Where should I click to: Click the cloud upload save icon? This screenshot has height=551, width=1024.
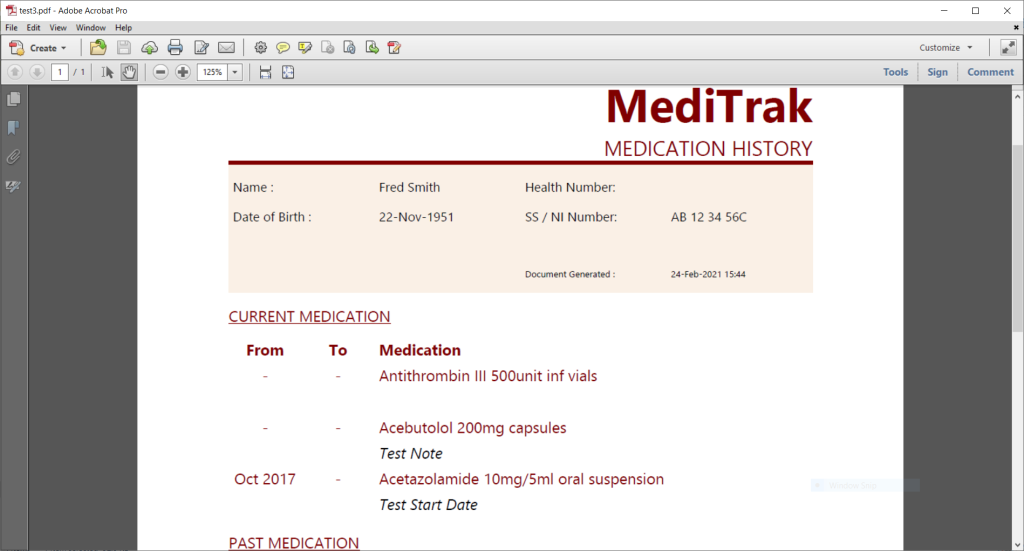click(150, 48)
